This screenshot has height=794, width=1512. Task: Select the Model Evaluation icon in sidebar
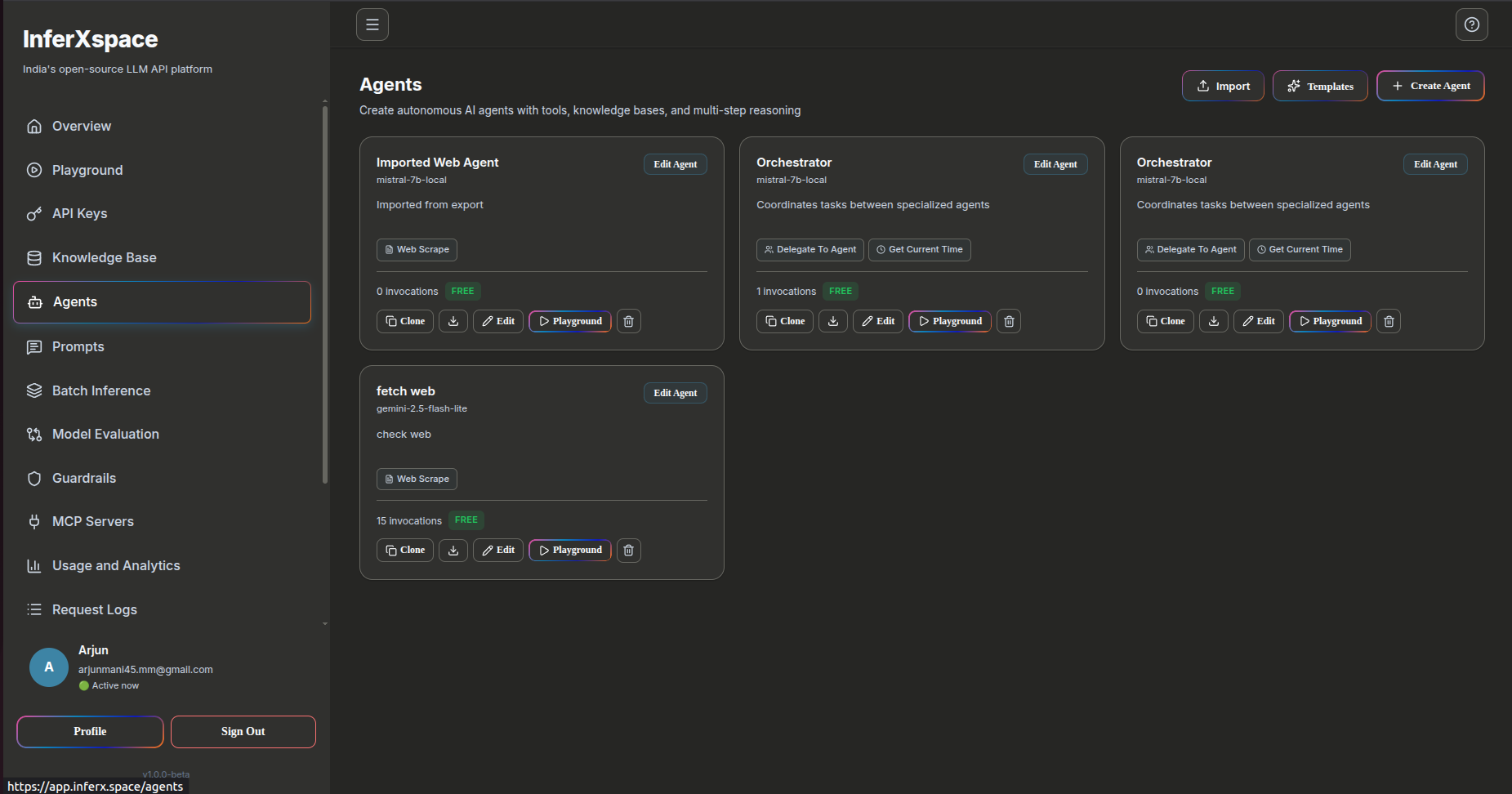click(33, 434)
